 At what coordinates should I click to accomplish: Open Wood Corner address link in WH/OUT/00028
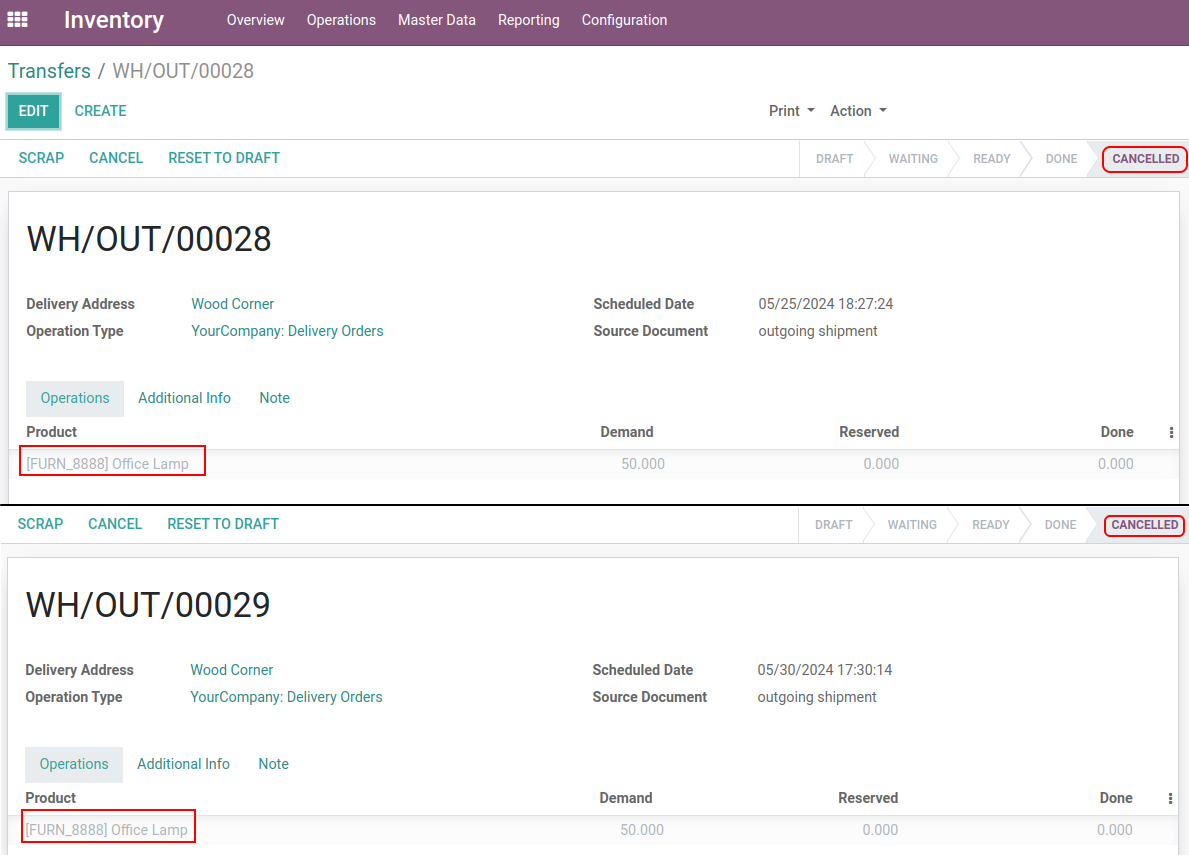point(232,304)
